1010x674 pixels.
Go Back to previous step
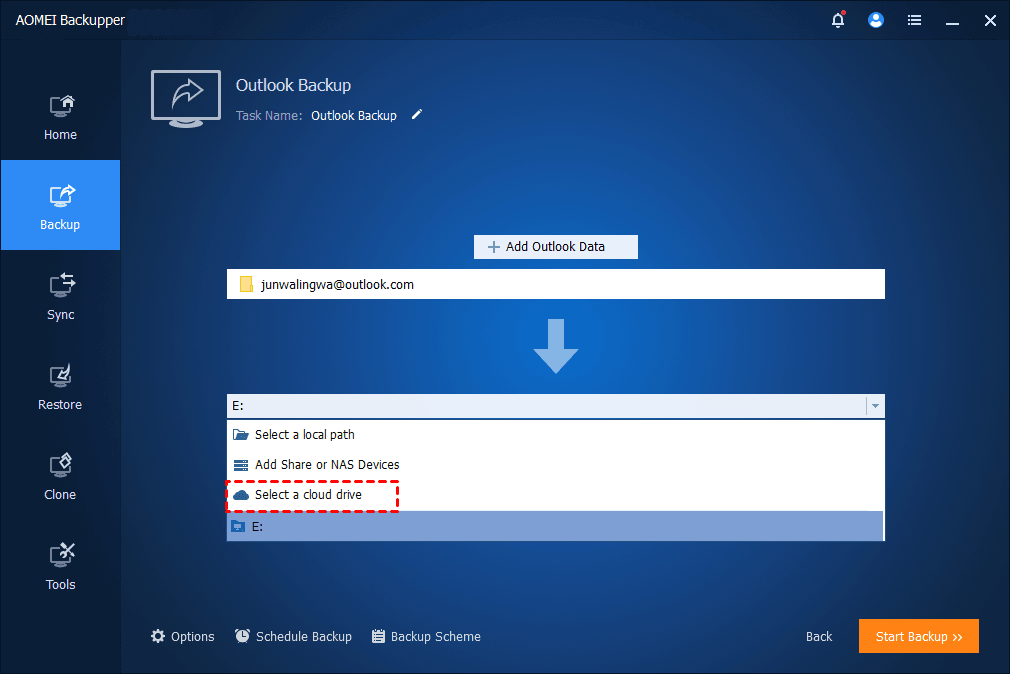pos(819,637)
